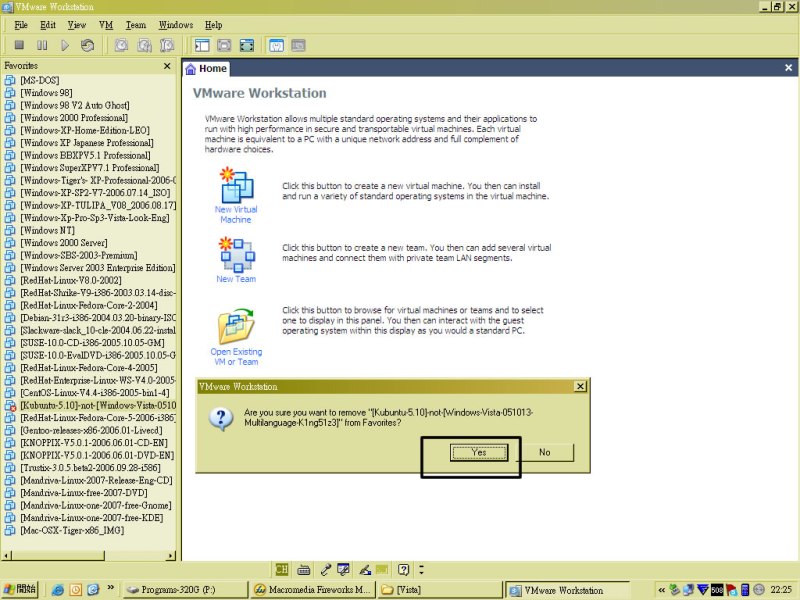Switch to Programs-320G (P:) taskbar window
800x600 pixels.
pos(185,589)
